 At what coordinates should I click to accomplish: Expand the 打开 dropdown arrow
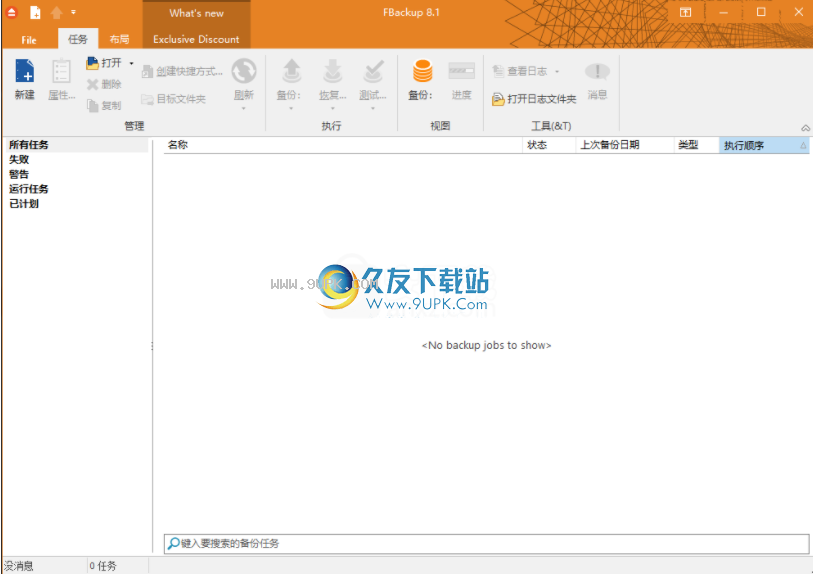(x=131, y=63)
